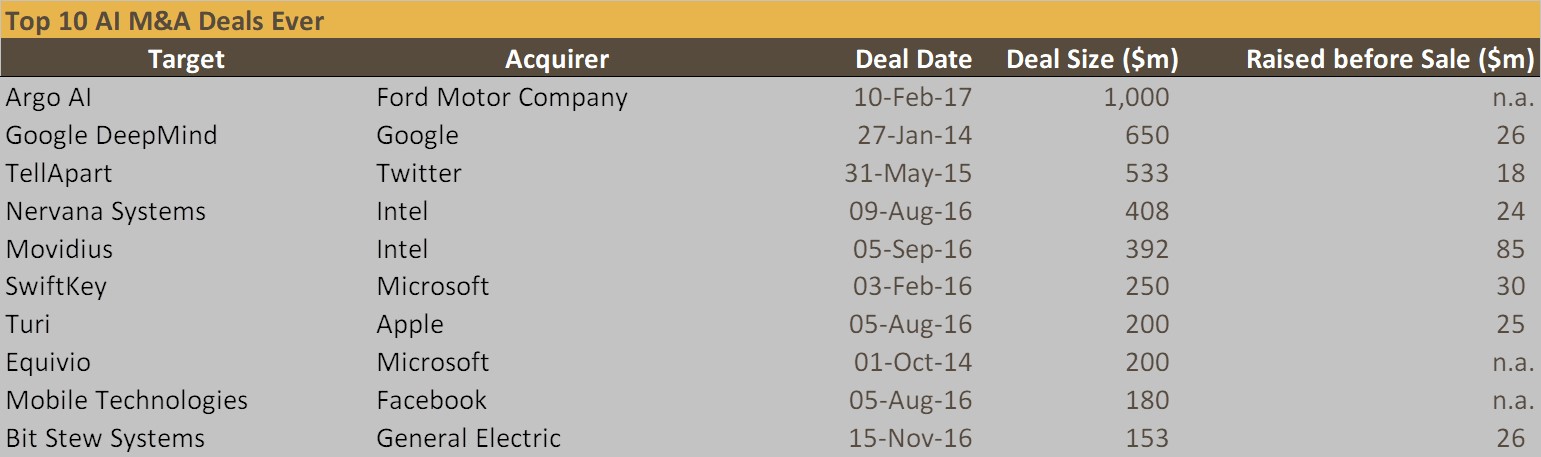Click the Twitter acquirer cell
This screenshot has width=1541, height=457.
419,173
